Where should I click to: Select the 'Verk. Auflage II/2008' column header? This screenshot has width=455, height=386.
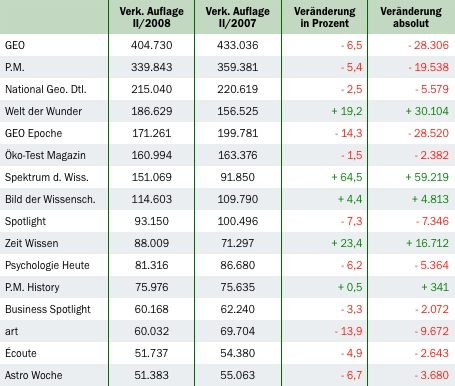pyautogui.click(x=152, y=17)
